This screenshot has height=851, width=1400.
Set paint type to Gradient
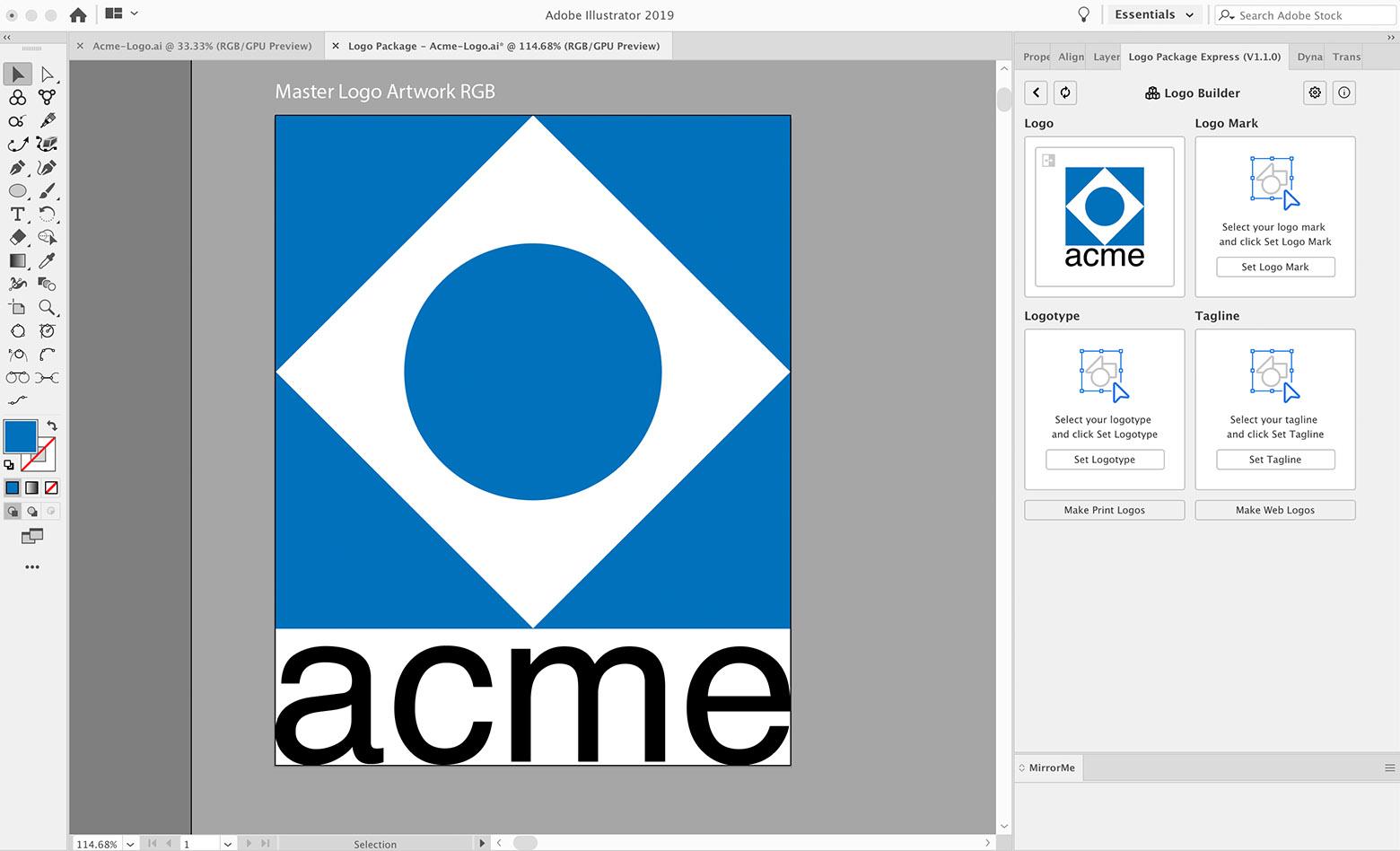click(32, 487)
